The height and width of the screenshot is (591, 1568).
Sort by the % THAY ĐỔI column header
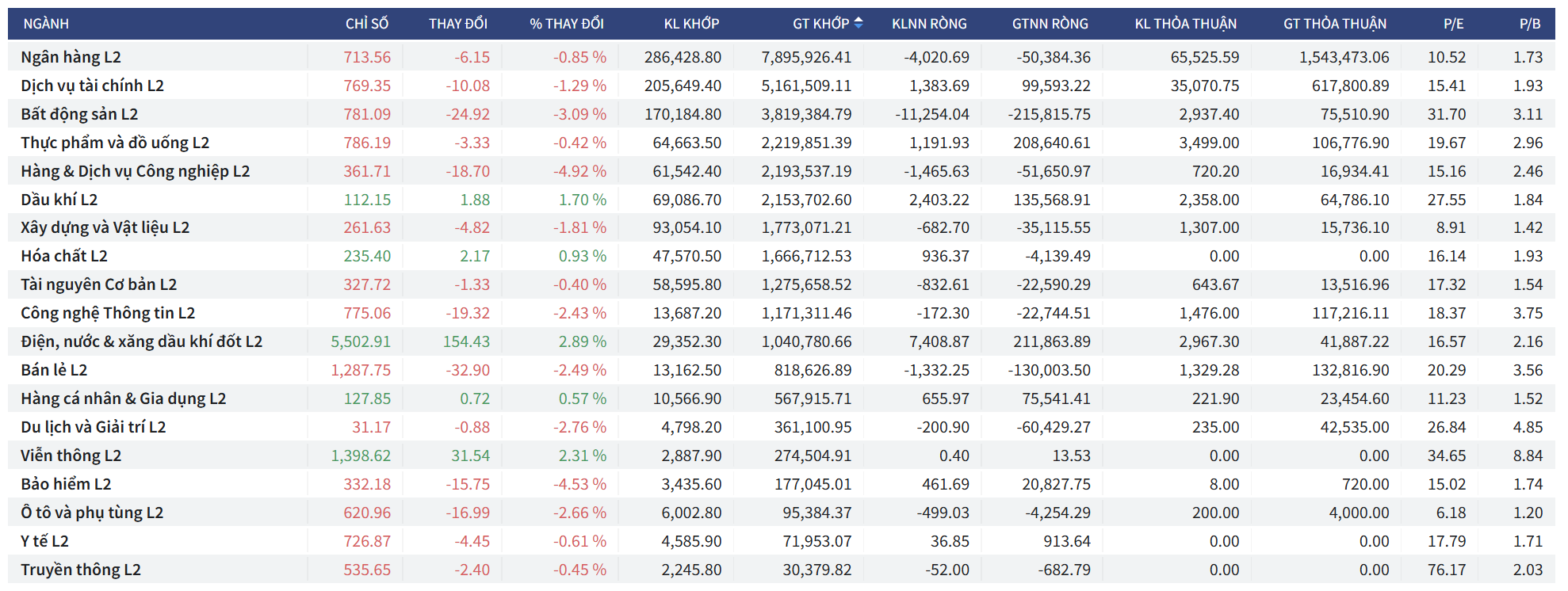pyautogui.click(x=566, y=24)
